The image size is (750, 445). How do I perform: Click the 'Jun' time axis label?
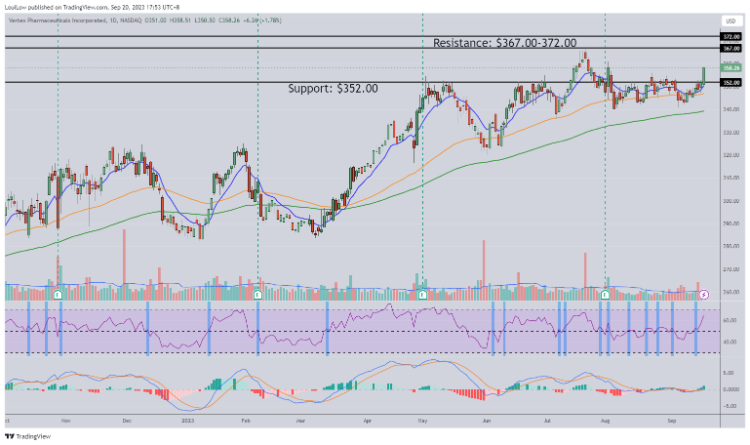(x=486, y=421)
